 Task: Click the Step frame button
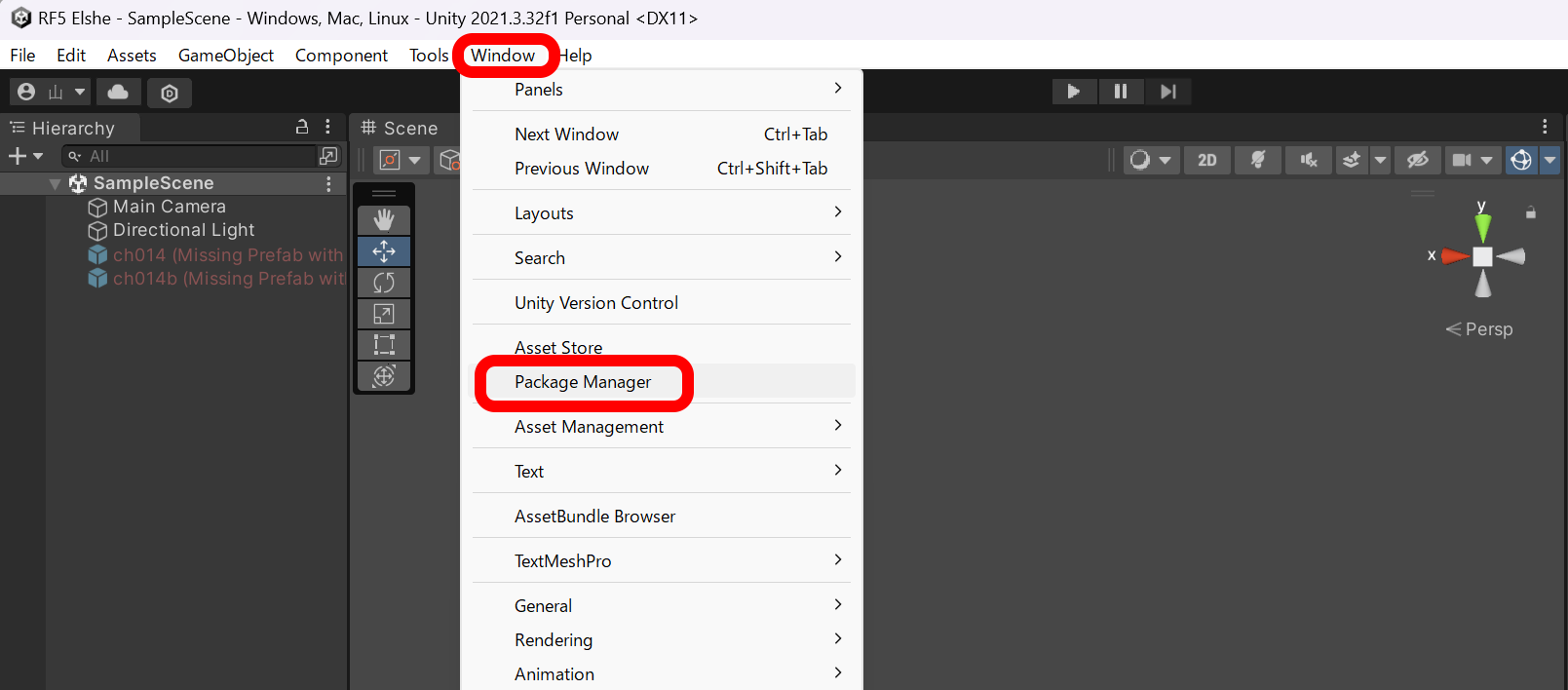[1167, 92]
